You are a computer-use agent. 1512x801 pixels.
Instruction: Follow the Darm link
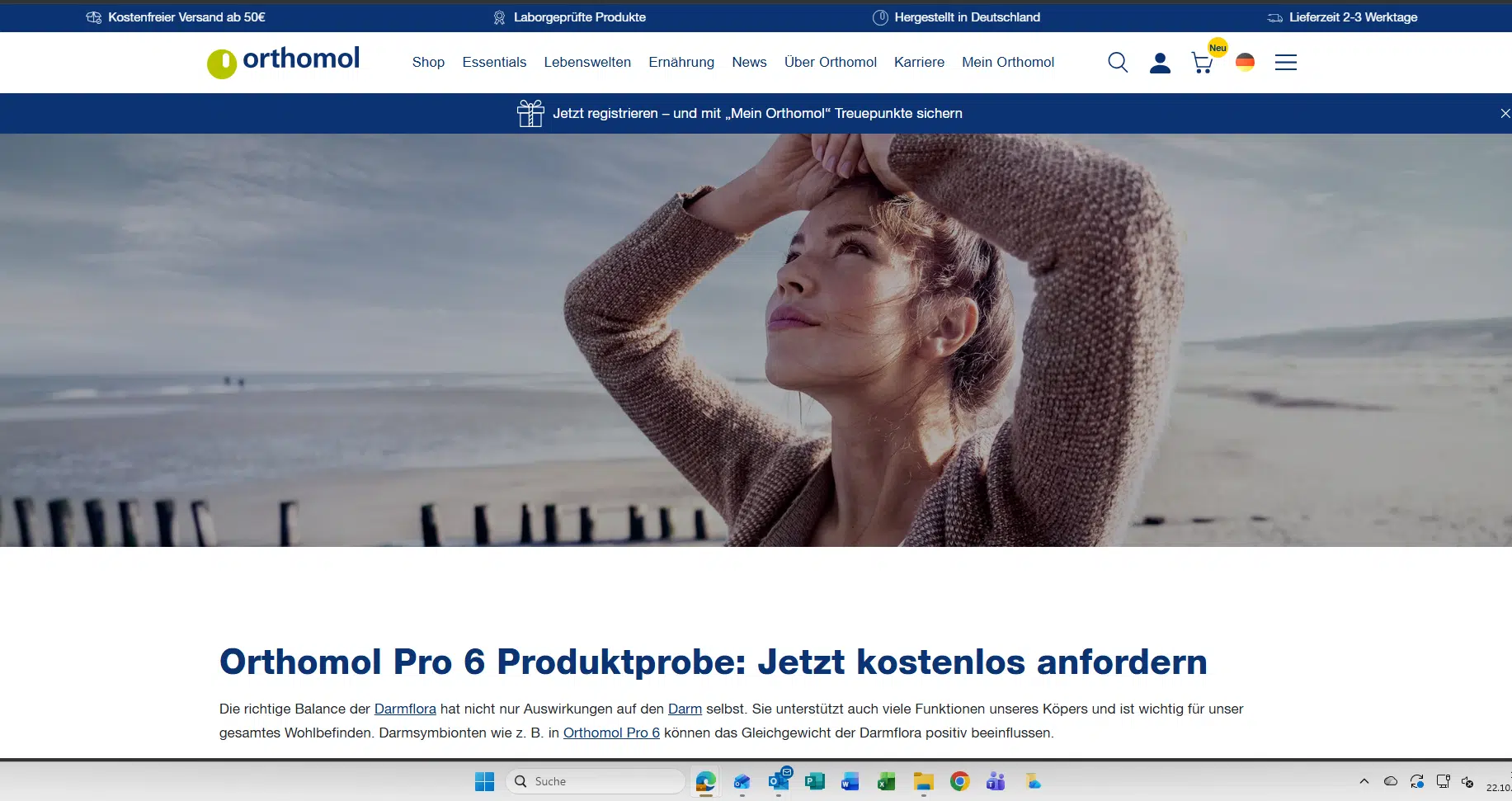point(685,709)
